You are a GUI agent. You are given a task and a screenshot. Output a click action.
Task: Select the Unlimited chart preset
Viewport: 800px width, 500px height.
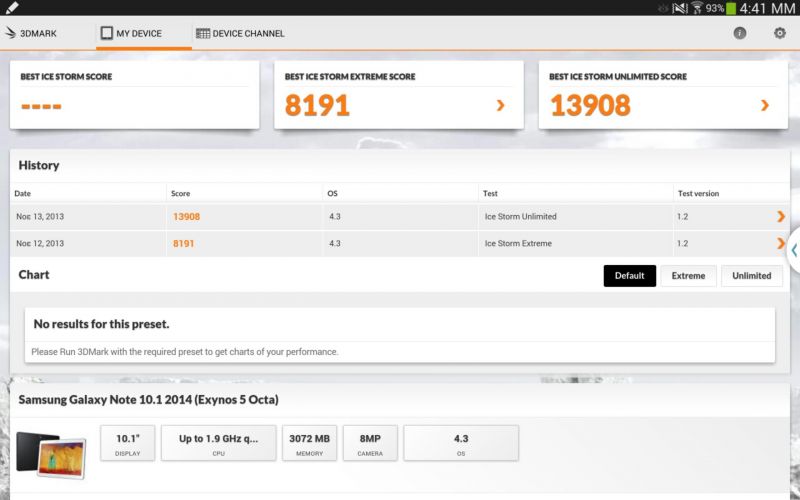click(x=752, y=276)
